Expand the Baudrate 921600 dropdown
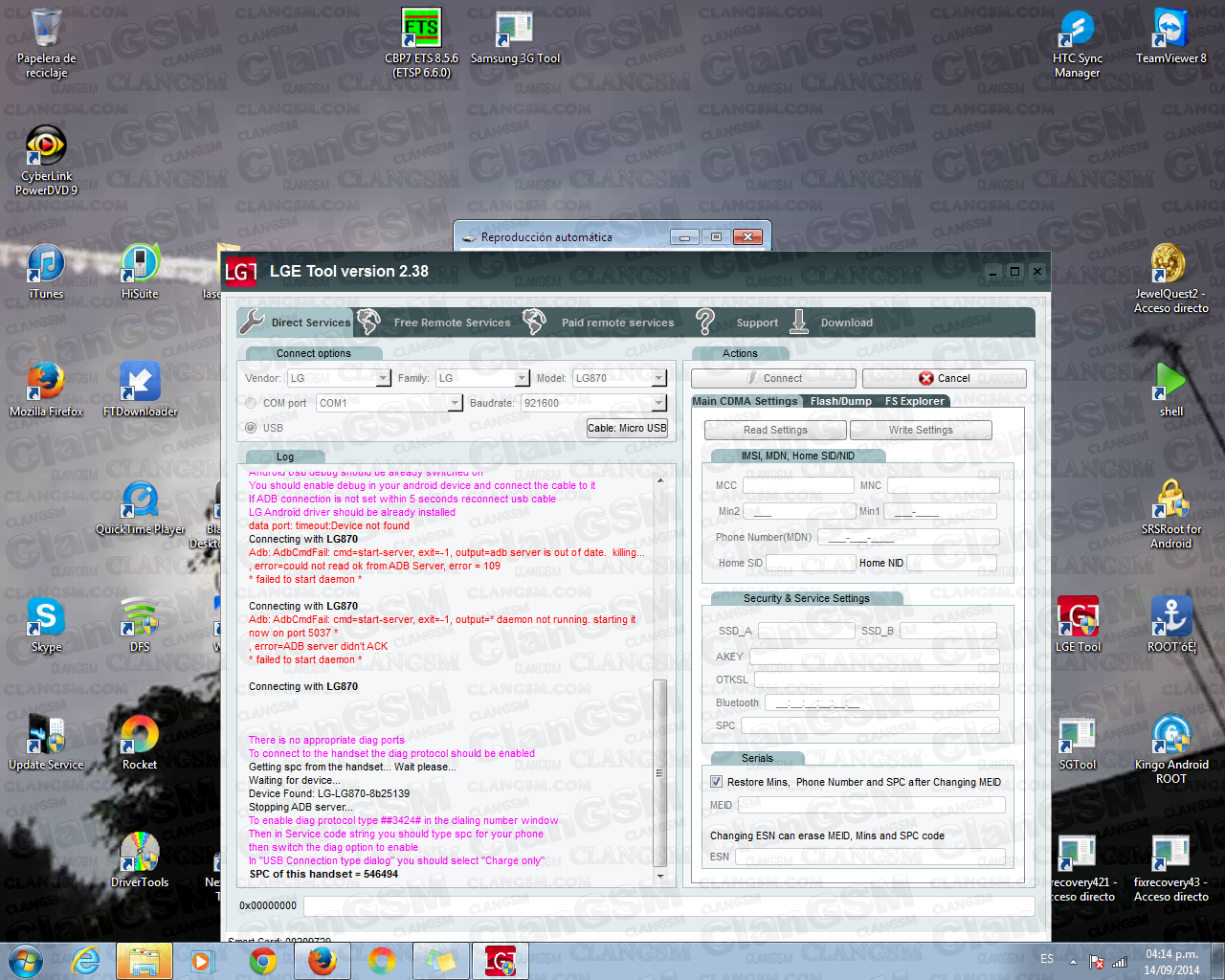The height and width of the screenshot is (980, 1225). (x=659, y=403)
